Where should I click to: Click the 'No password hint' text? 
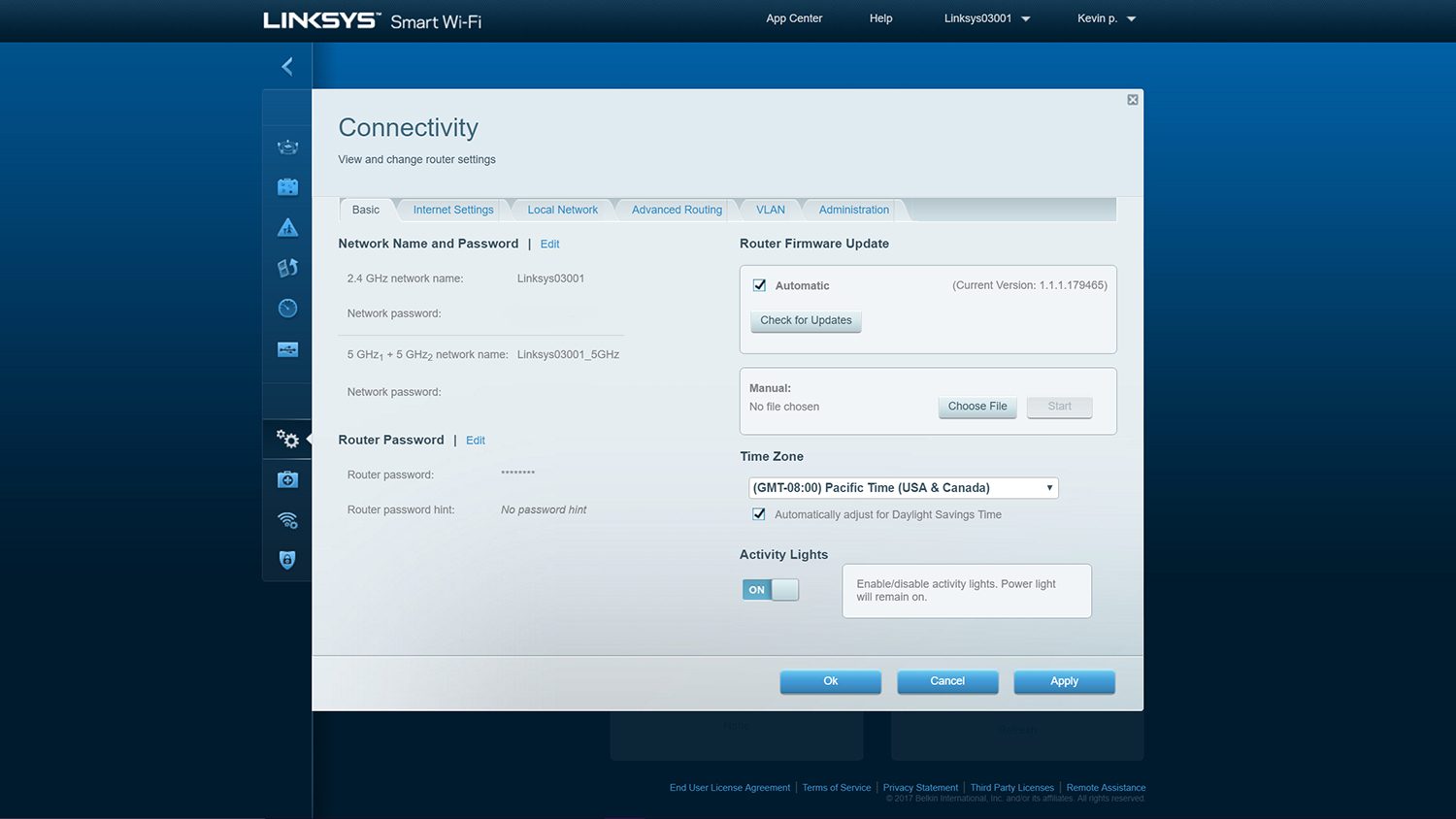click(x=544, y=510)
